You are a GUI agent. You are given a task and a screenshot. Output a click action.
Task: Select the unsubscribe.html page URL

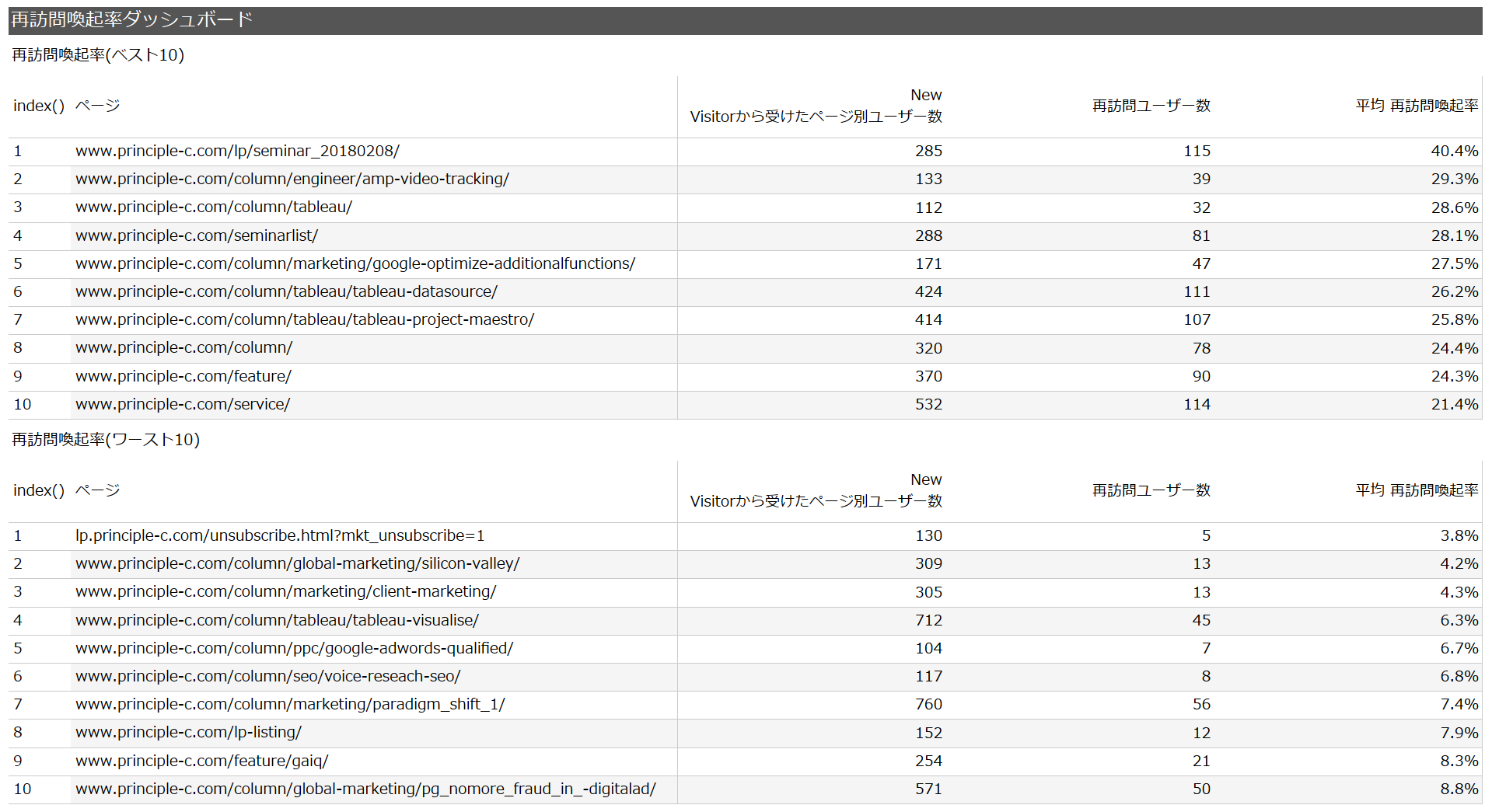point(279,536)
